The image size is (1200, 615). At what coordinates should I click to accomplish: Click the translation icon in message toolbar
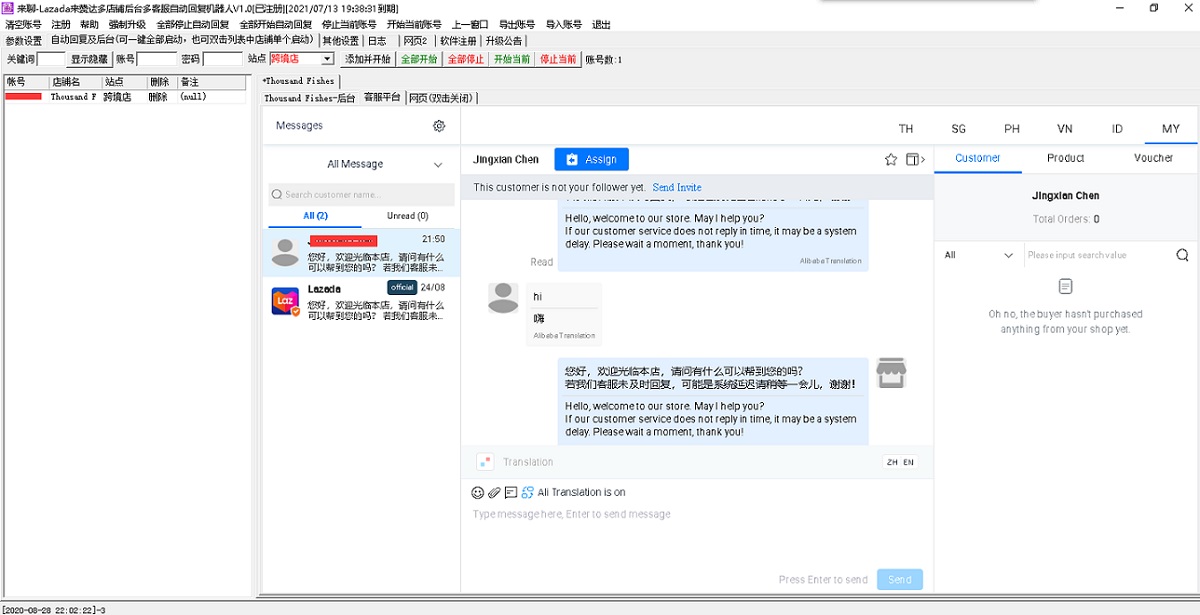pos(527,492)
